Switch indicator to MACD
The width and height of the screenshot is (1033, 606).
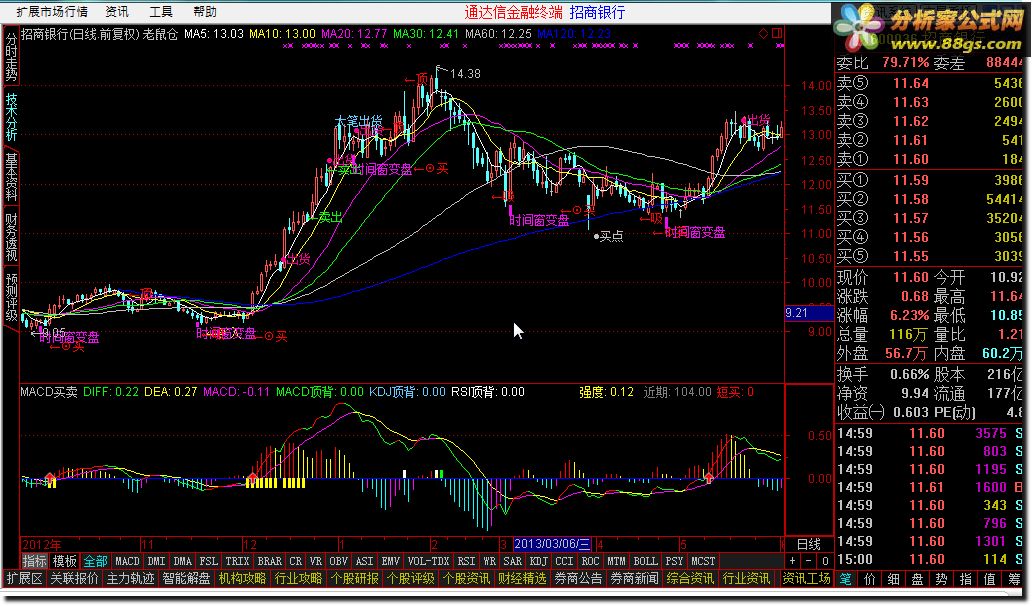coord(128,561)
